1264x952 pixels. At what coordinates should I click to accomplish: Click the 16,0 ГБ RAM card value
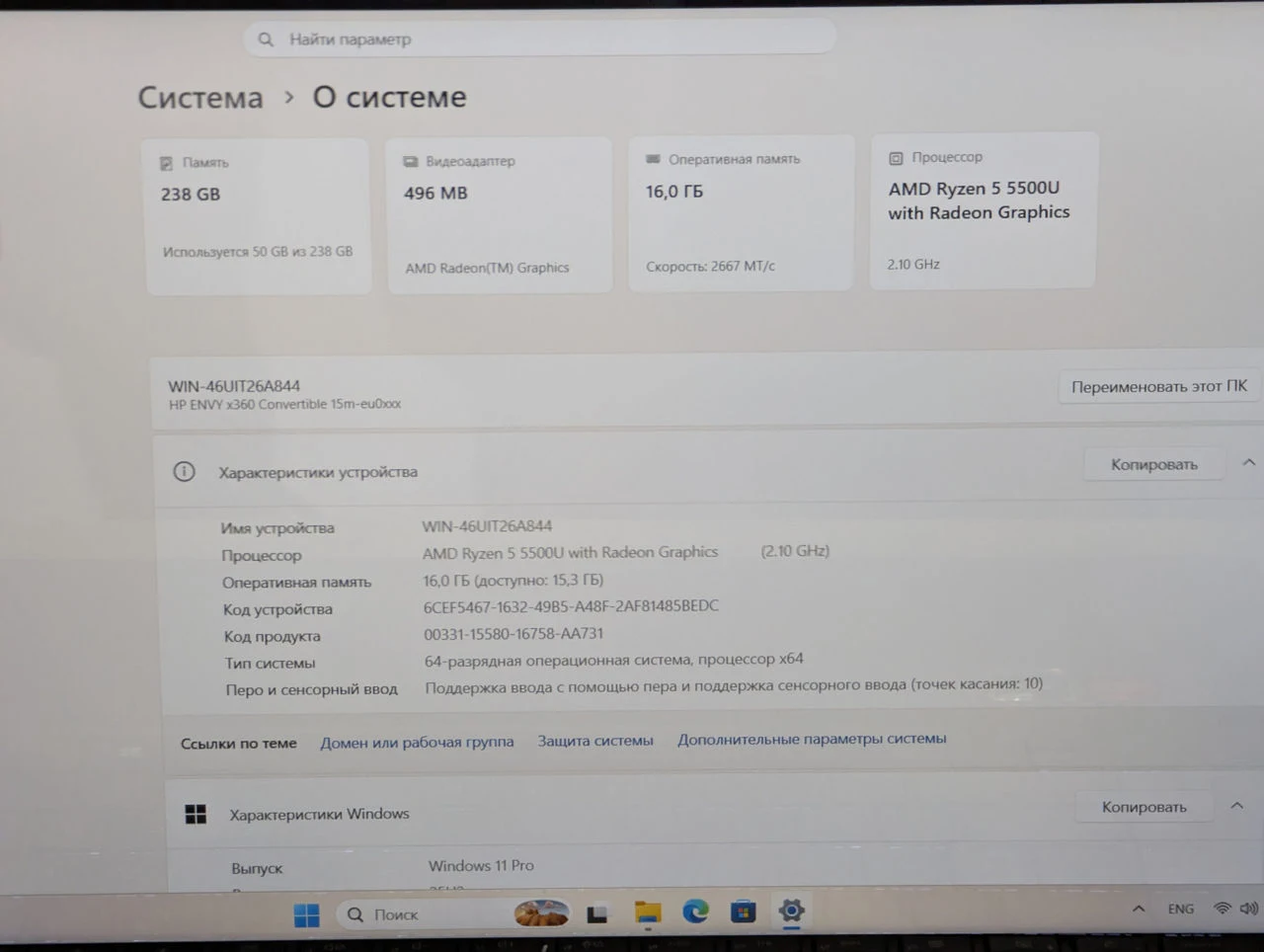674,192
